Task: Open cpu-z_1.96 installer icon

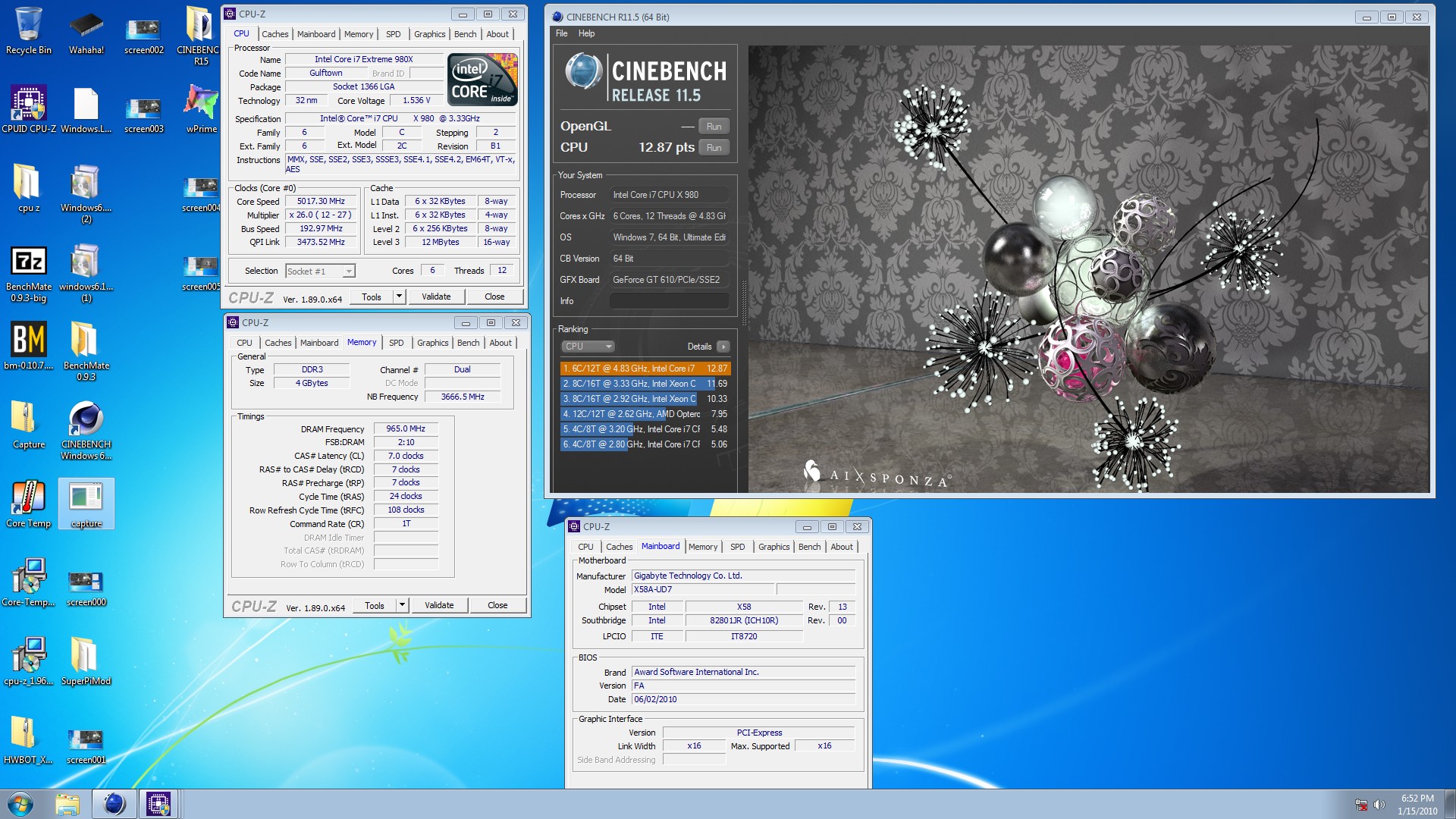Action: tap(29, 661)
